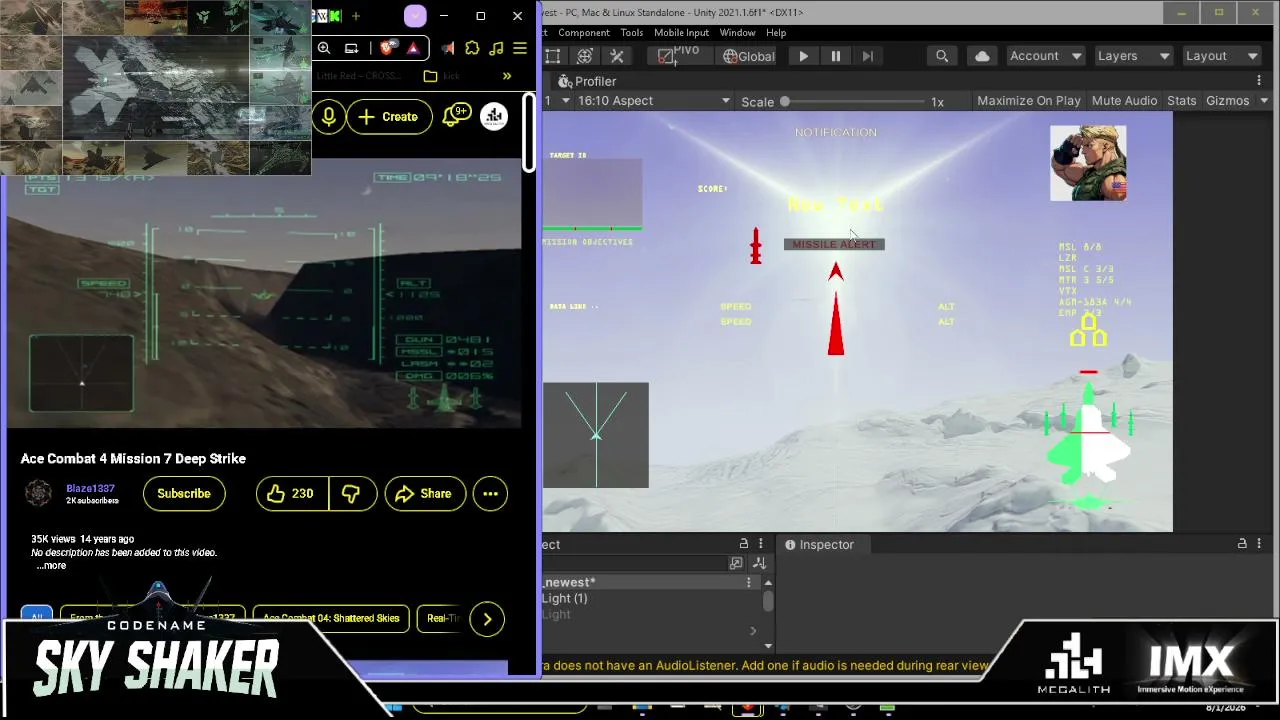Click the browser zoom magnifier icon
The image size is (1280, 720).
(x=324, y=48)
